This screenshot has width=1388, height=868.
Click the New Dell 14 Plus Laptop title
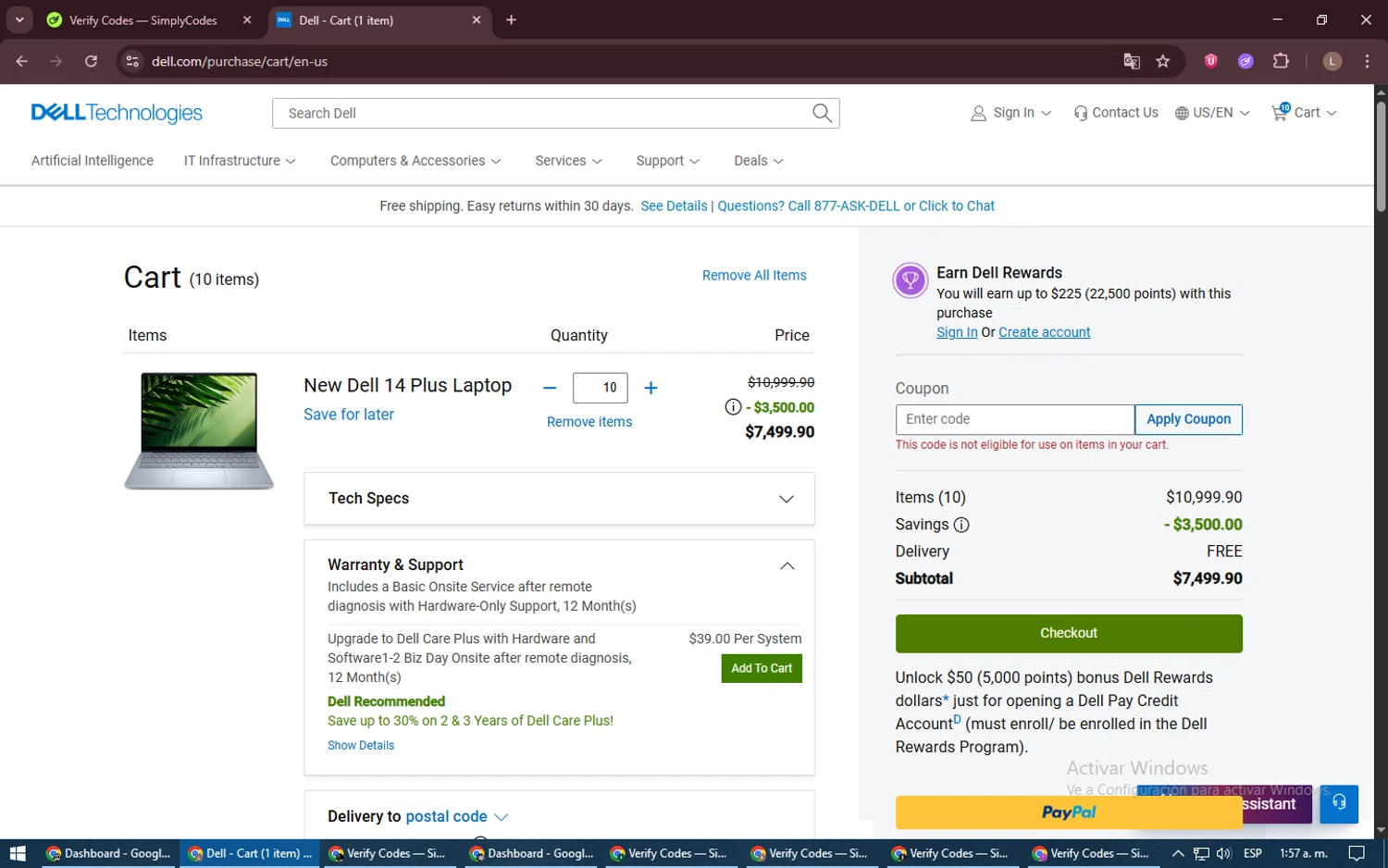coord(408,386)
